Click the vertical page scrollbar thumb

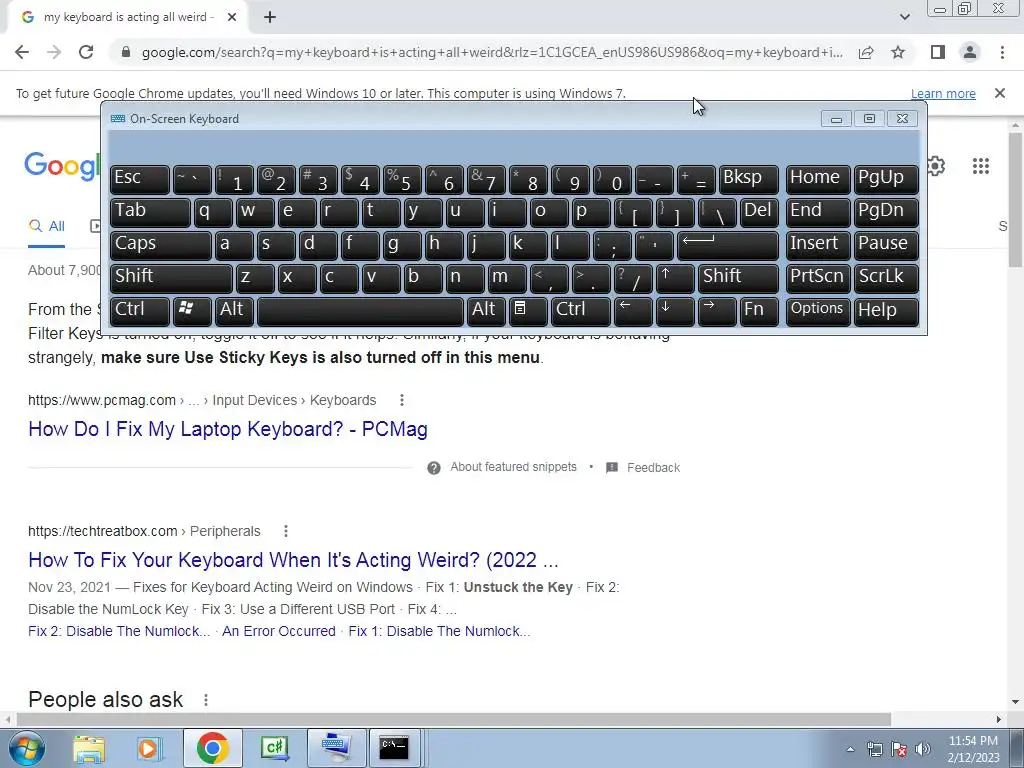[1015, 200]
